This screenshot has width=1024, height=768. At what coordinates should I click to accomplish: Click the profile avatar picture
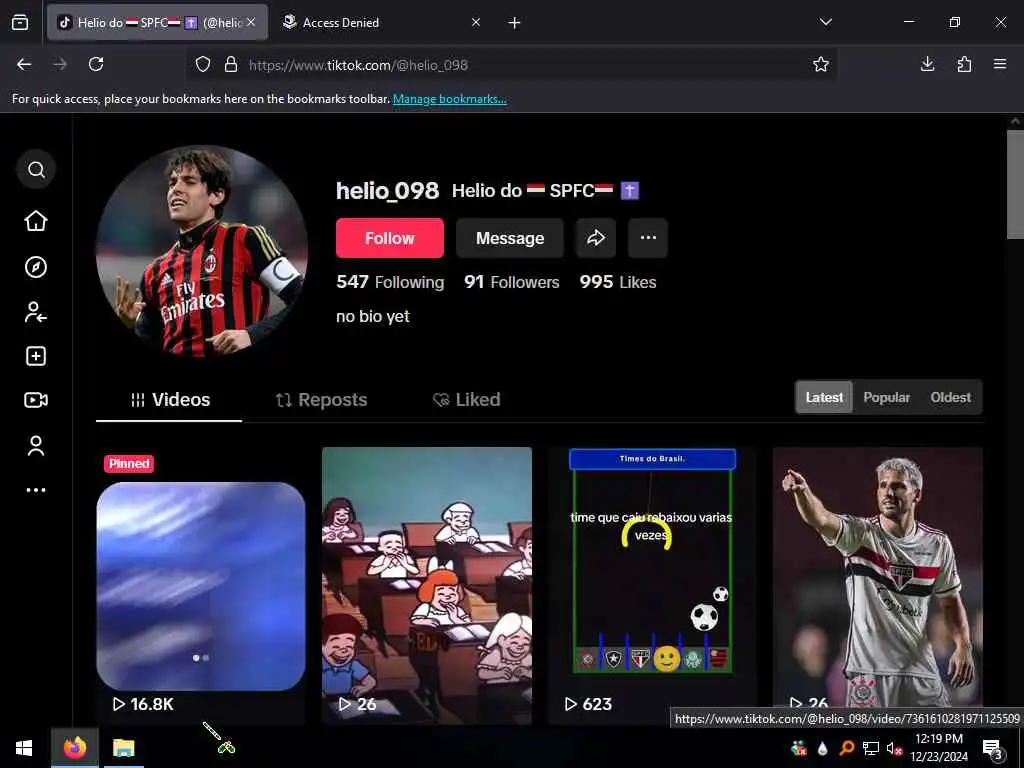click(x=202, y=251)
